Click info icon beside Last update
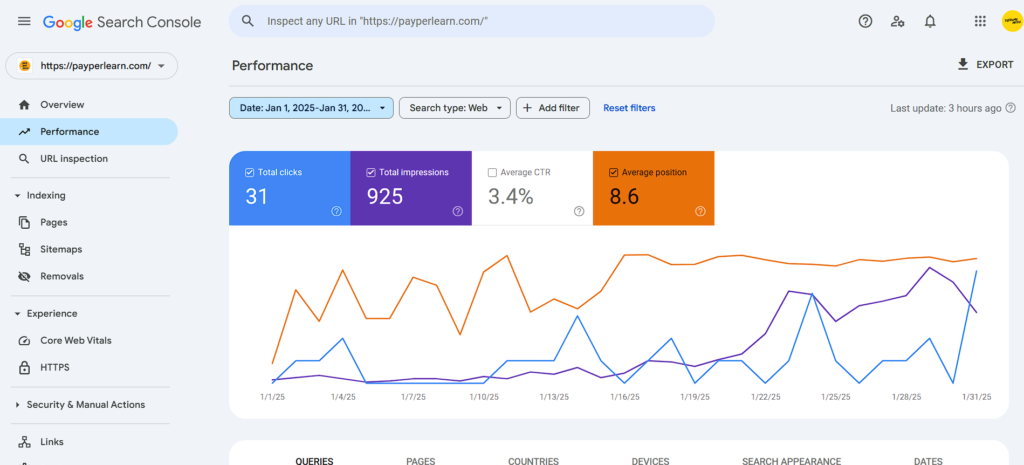 click(x=1010, y=108)
